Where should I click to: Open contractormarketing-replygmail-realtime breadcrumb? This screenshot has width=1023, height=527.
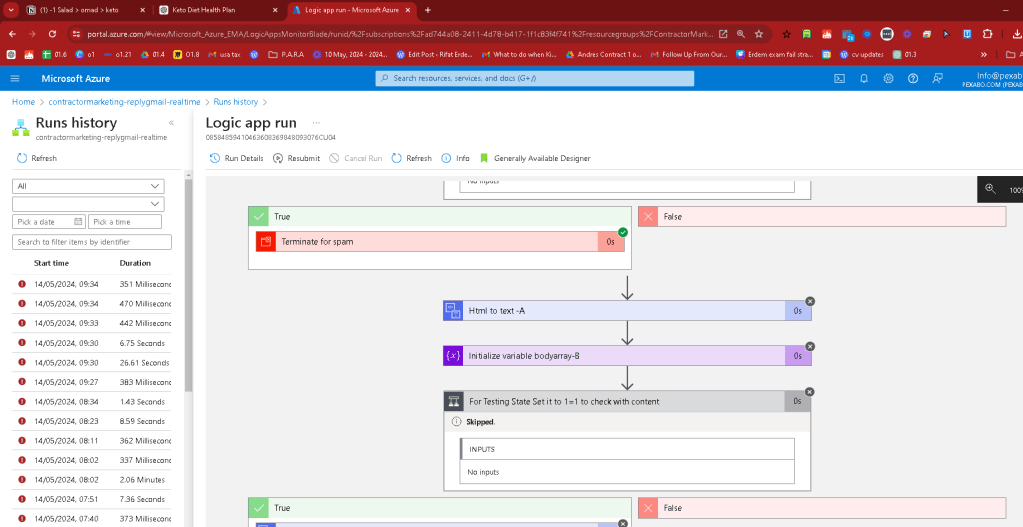point(125,102)
